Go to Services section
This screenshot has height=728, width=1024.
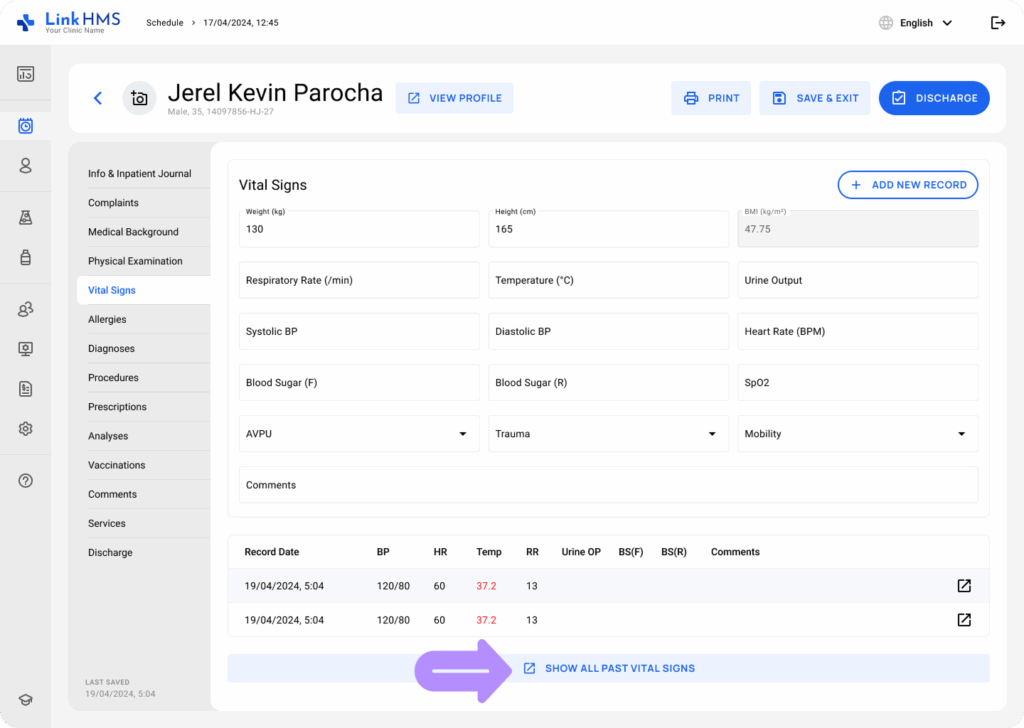tap(106, 523)
